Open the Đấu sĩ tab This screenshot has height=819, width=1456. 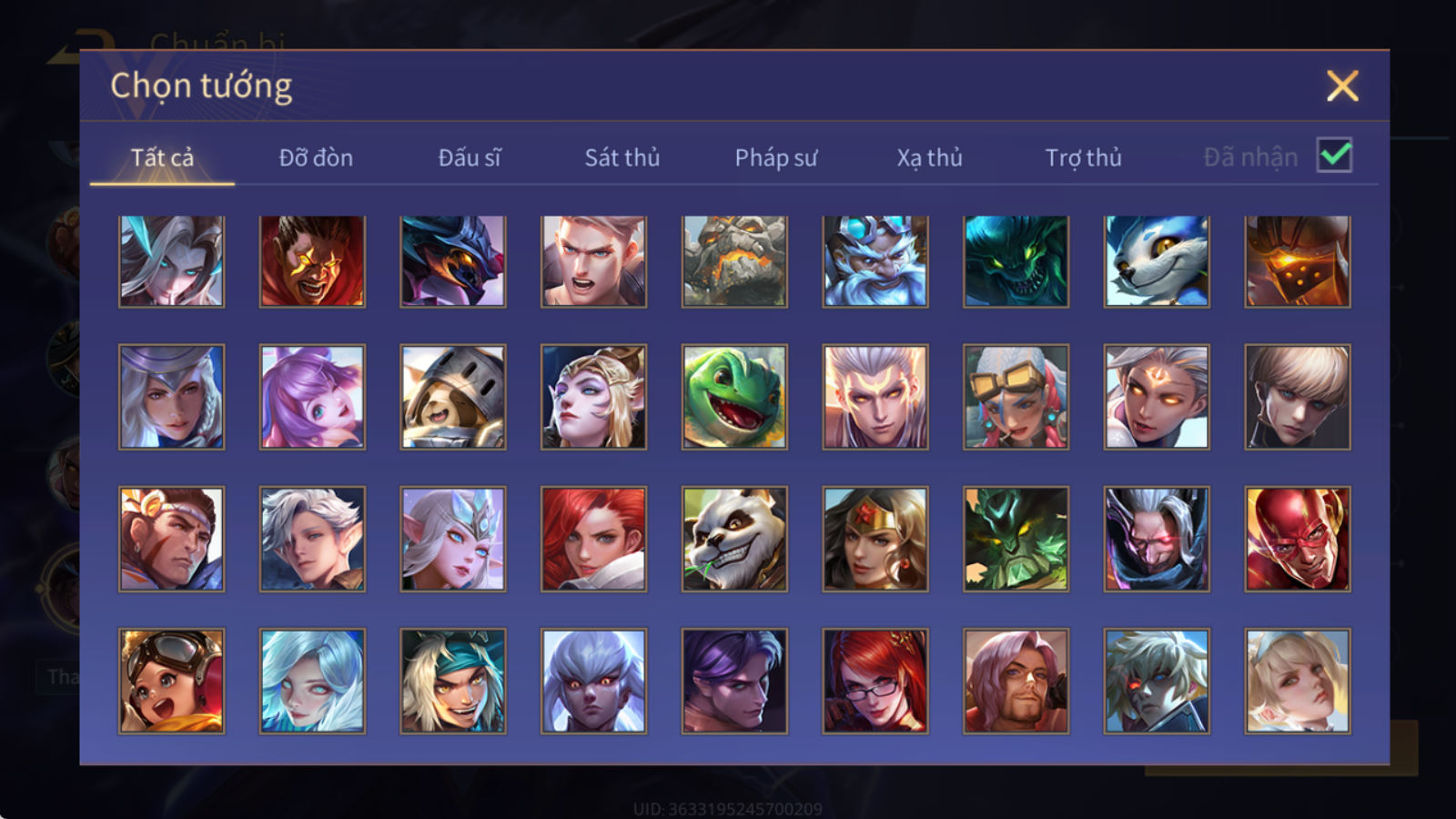[470, 157]
